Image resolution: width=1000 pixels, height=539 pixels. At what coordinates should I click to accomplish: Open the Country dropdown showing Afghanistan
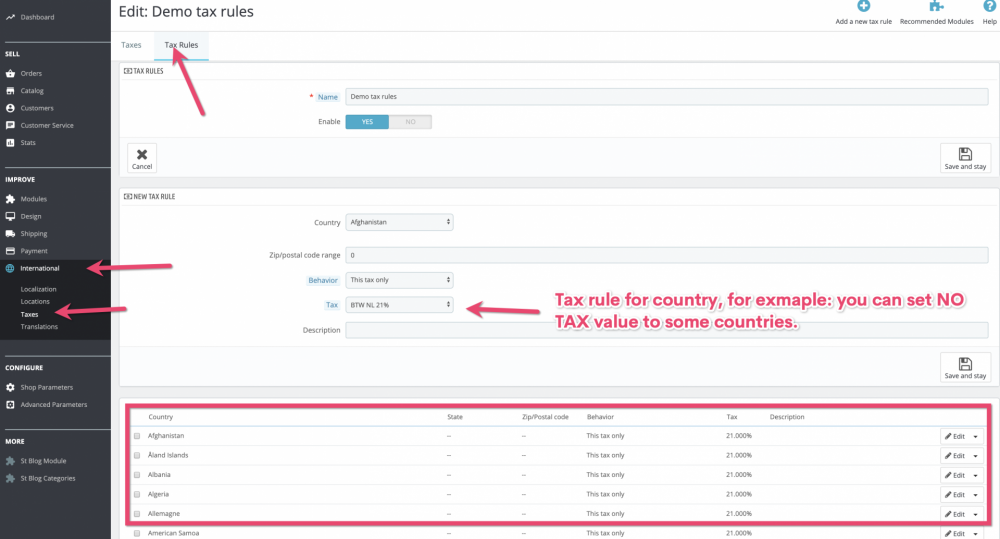[x=399, y=222]
